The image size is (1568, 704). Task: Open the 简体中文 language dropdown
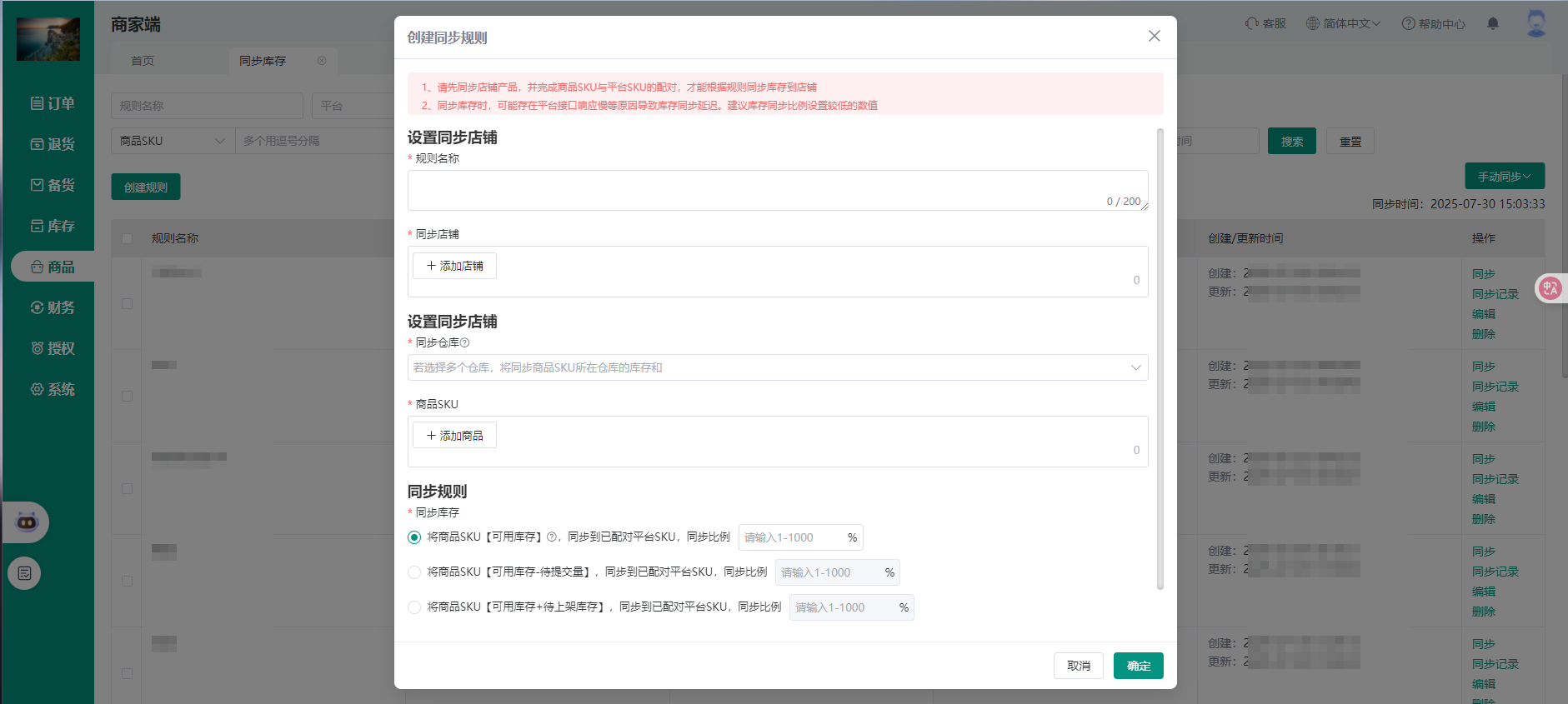coord(1343,23)
